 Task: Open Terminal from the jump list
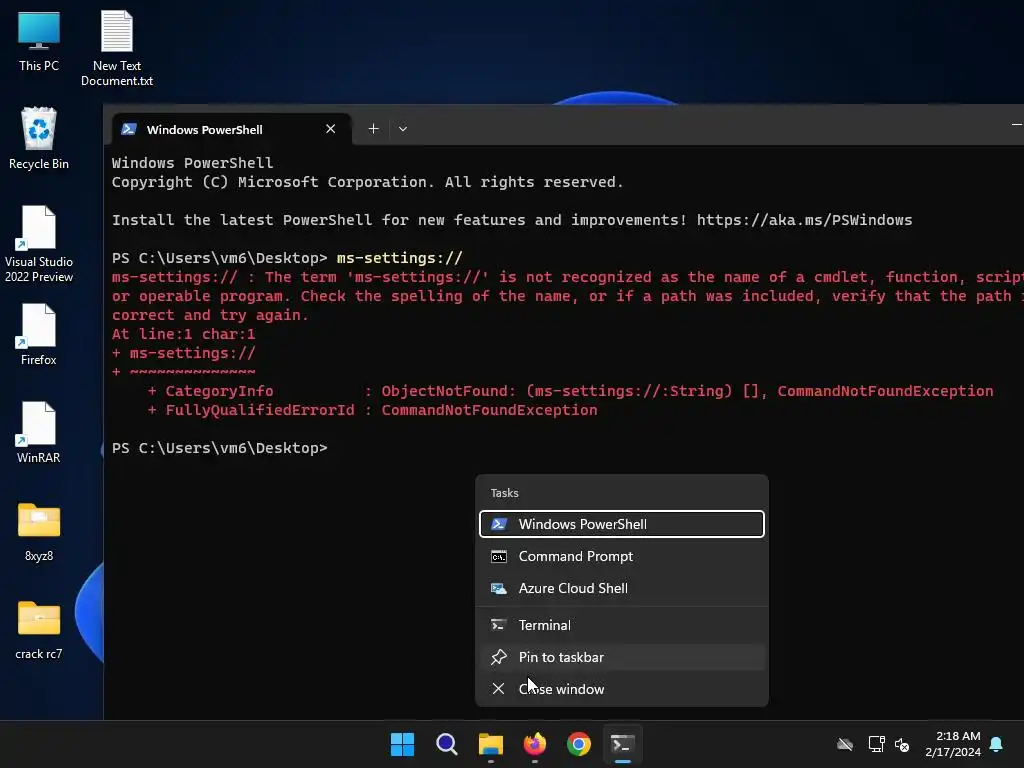[622, 625]
